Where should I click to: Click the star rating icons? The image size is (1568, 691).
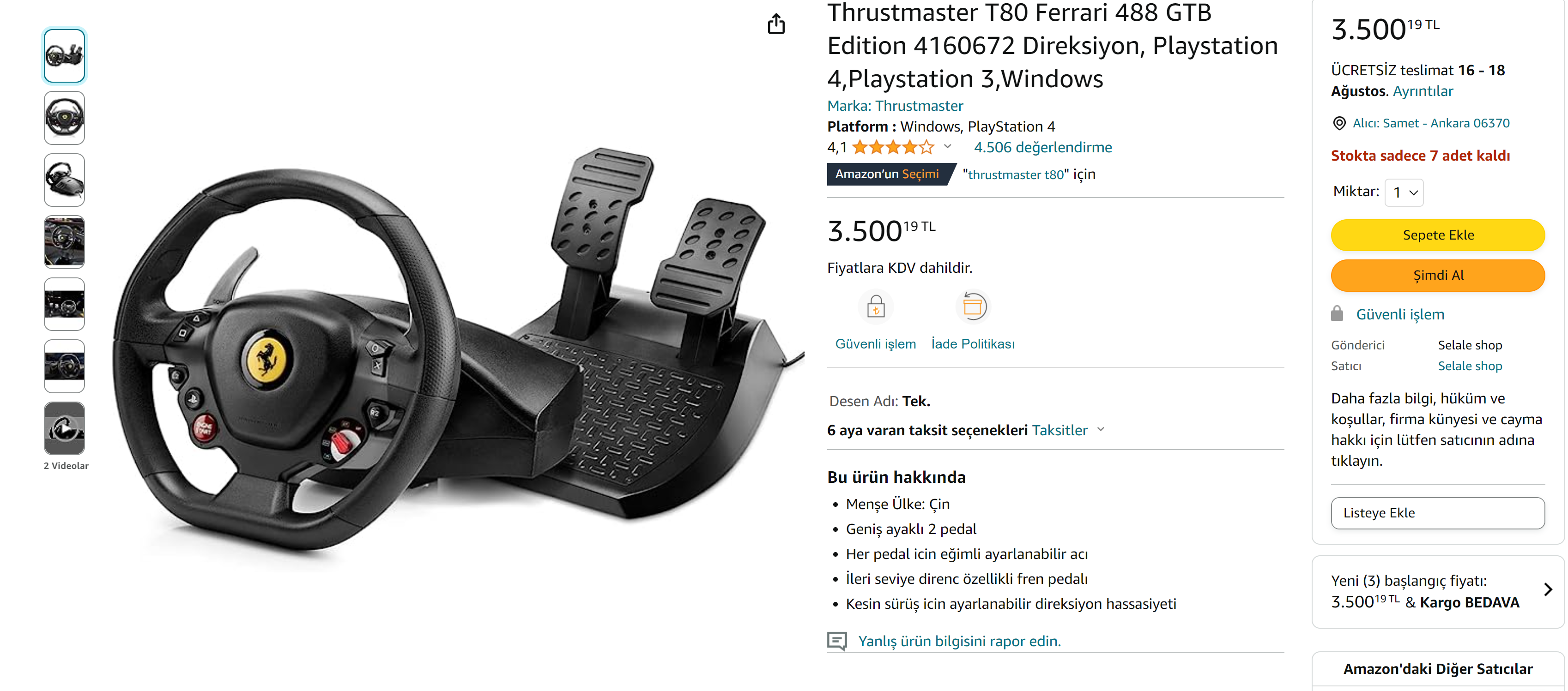(893, 147)
